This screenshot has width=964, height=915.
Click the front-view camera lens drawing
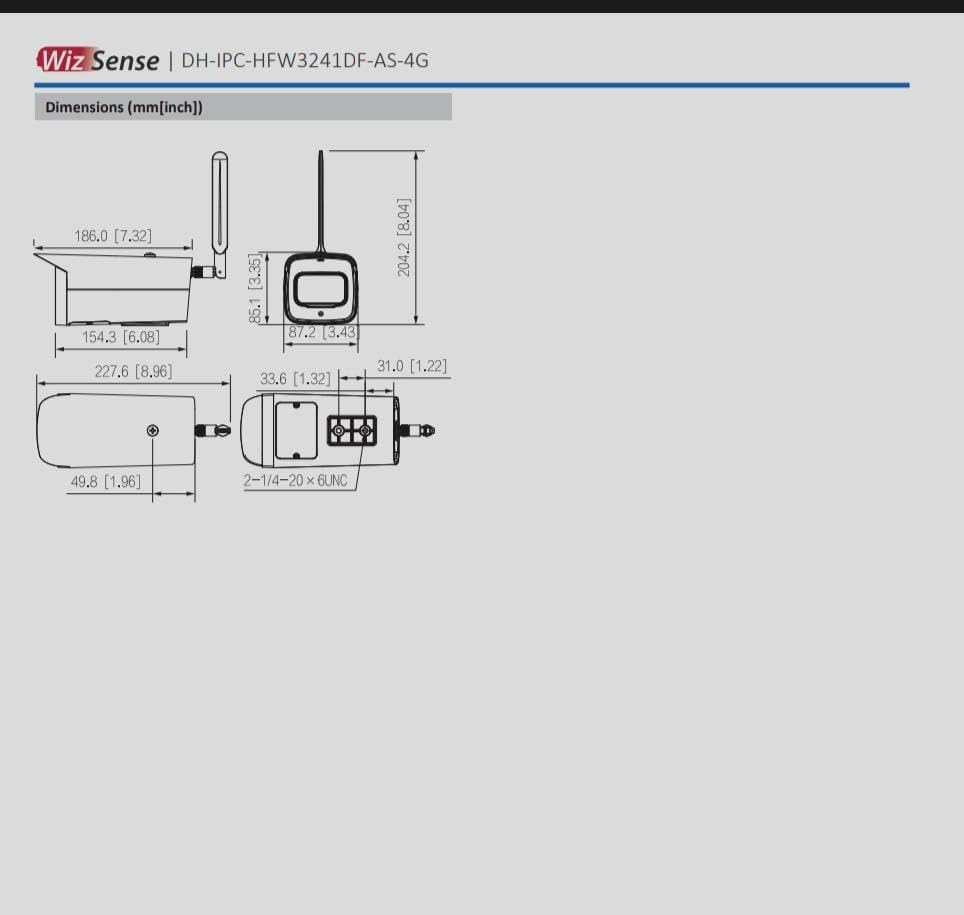tap(320, 289)
